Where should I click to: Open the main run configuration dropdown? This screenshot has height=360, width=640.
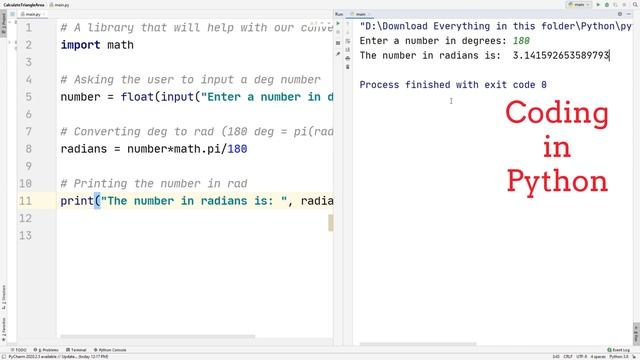579,4
